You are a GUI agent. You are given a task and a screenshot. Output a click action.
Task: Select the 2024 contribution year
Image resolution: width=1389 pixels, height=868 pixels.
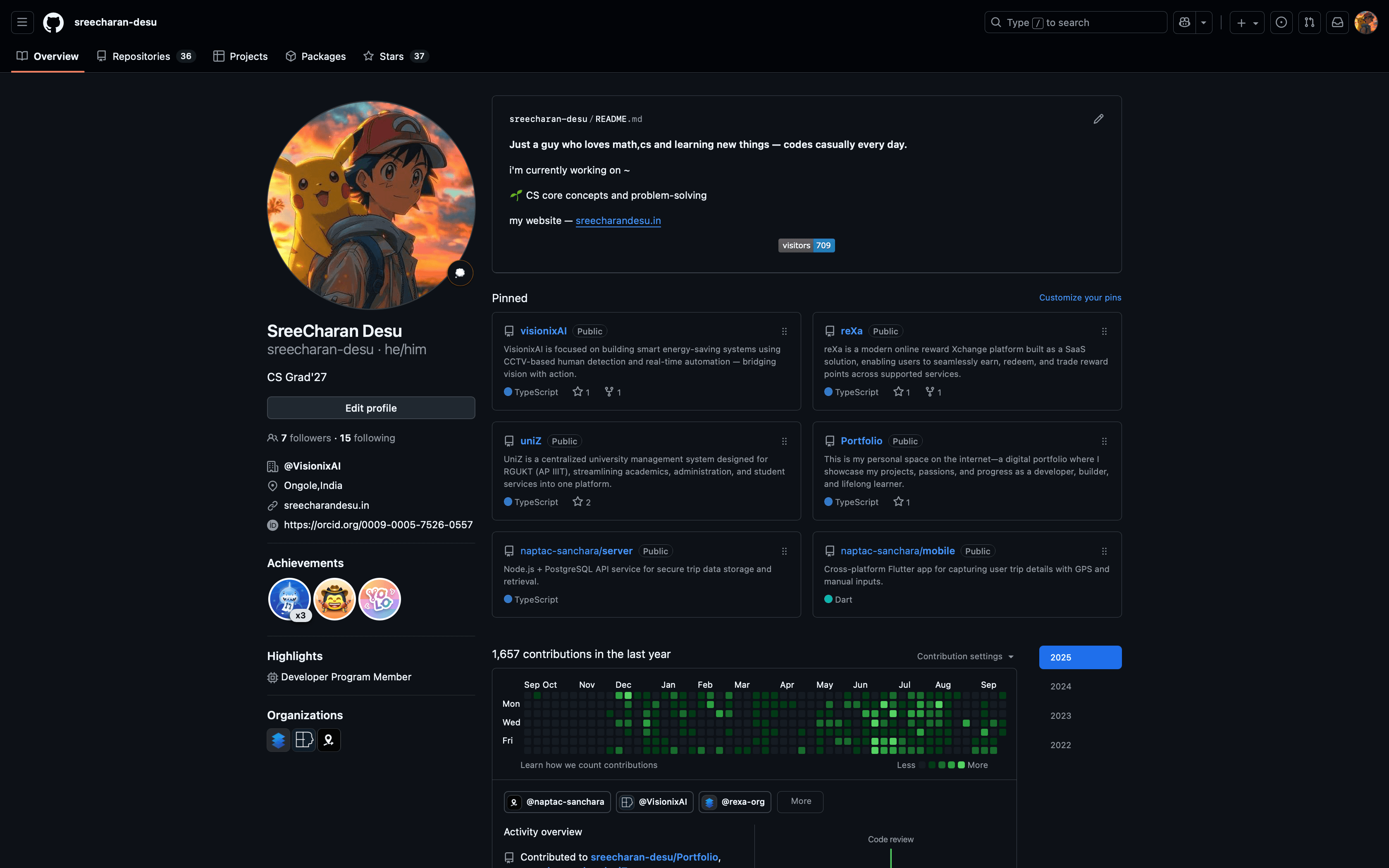click(x=1061, y=687)
